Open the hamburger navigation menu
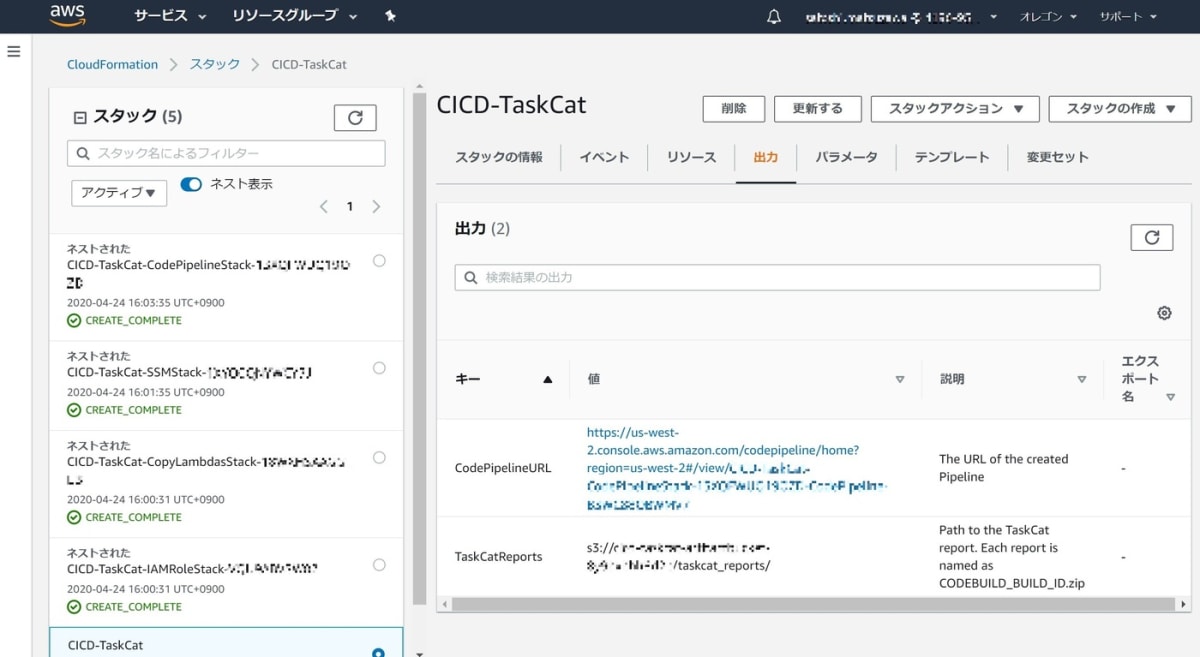The image size is (1200, 657). tap(14, 51)
